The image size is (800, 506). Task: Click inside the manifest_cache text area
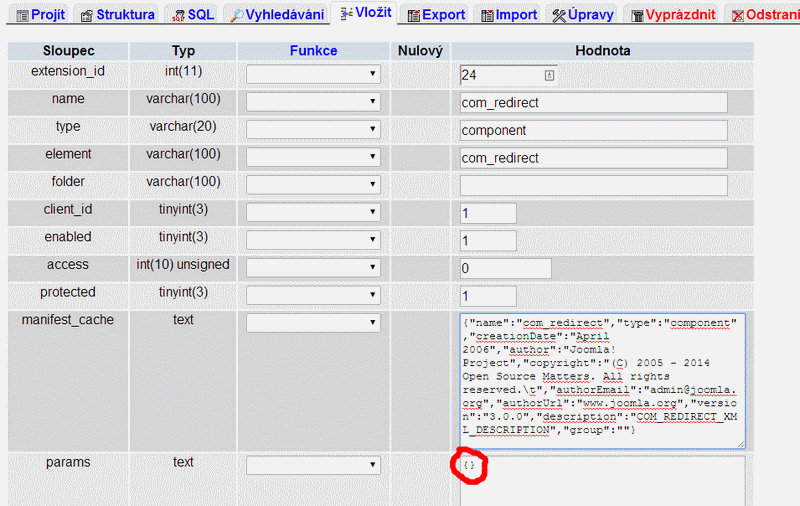(600, 380)
